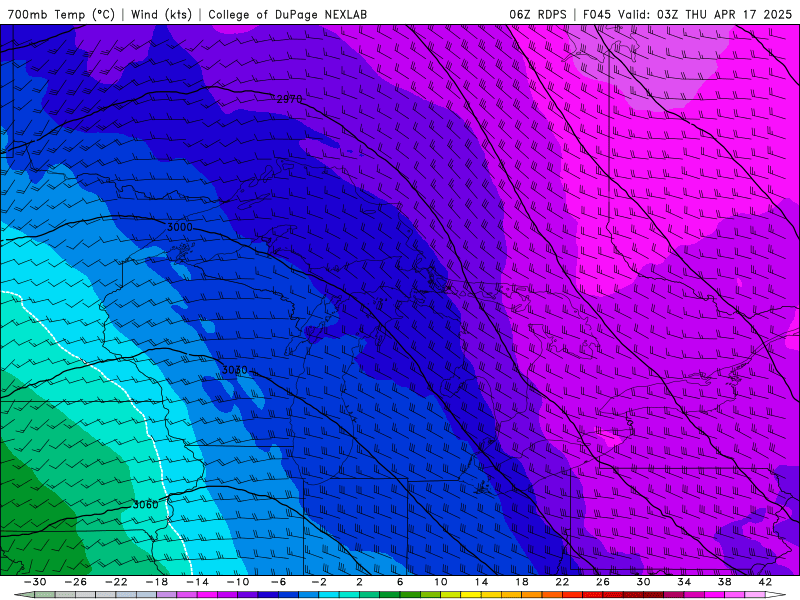Click the -14 colorbar tick label
The image size is (800, 600).
click(x=197, y=582)
